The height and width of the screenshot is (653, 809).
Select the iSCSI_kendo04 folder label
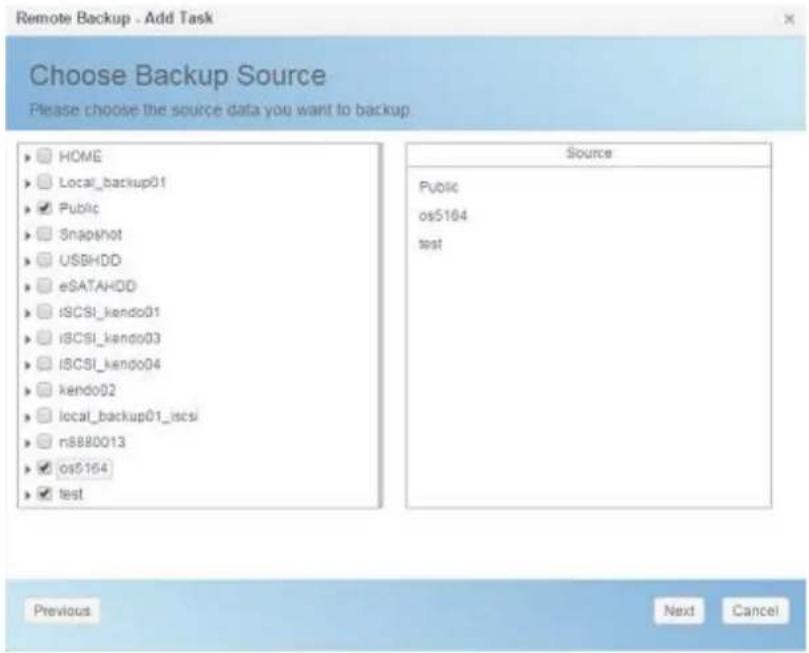[110, 364]
